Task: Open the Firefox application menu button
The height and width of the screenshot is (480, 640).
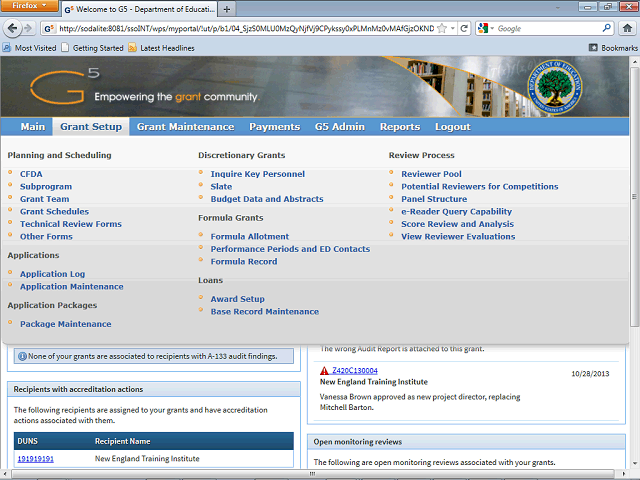Action: click(x=29, y=6)
